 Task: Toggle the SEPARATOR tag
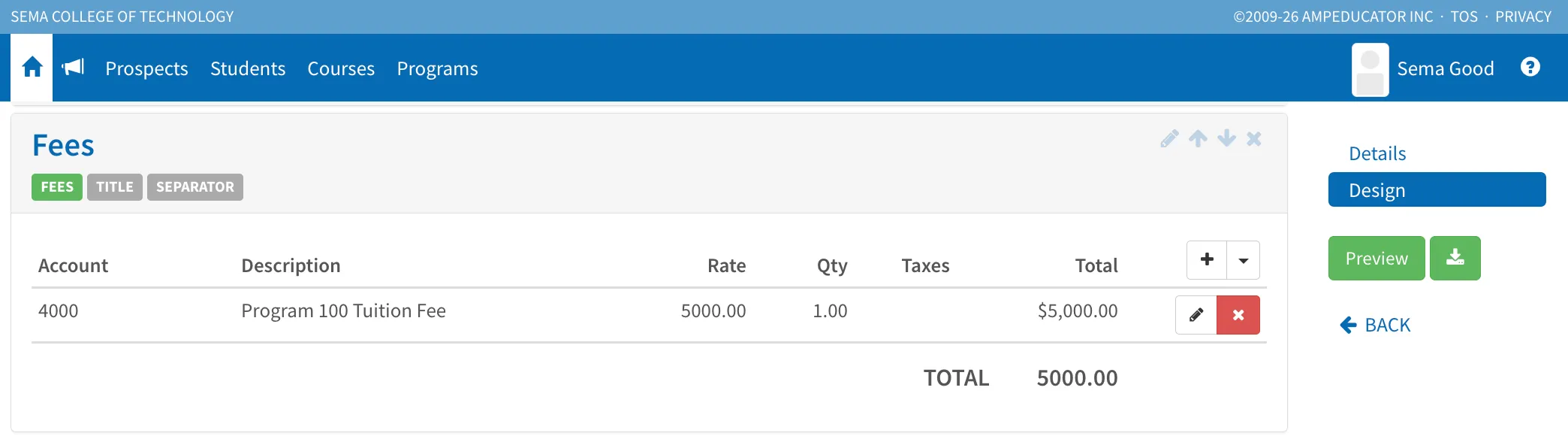click(195, 187)
